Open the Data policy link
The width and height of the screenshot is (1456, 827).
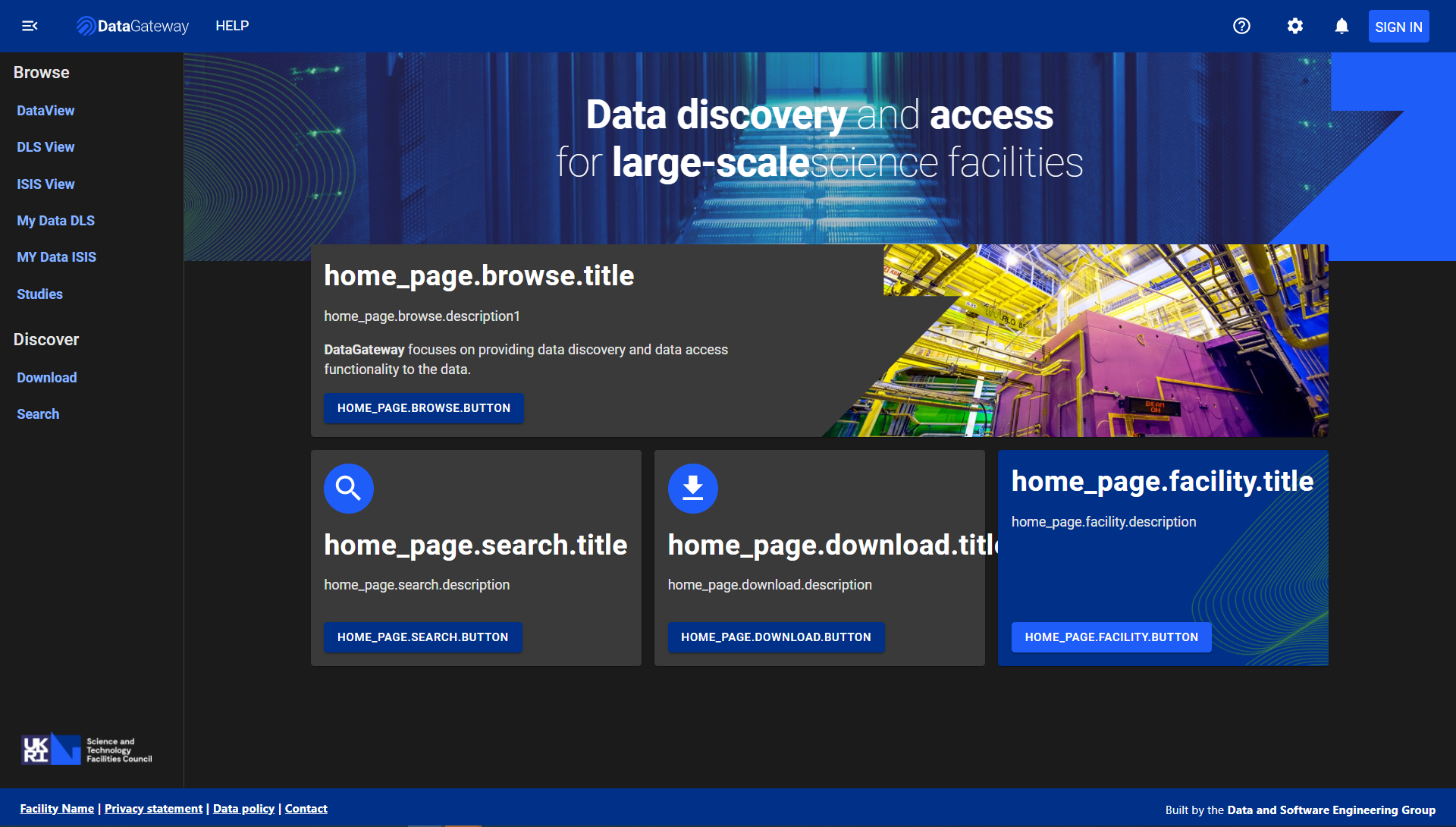click(x=243, y=808)
